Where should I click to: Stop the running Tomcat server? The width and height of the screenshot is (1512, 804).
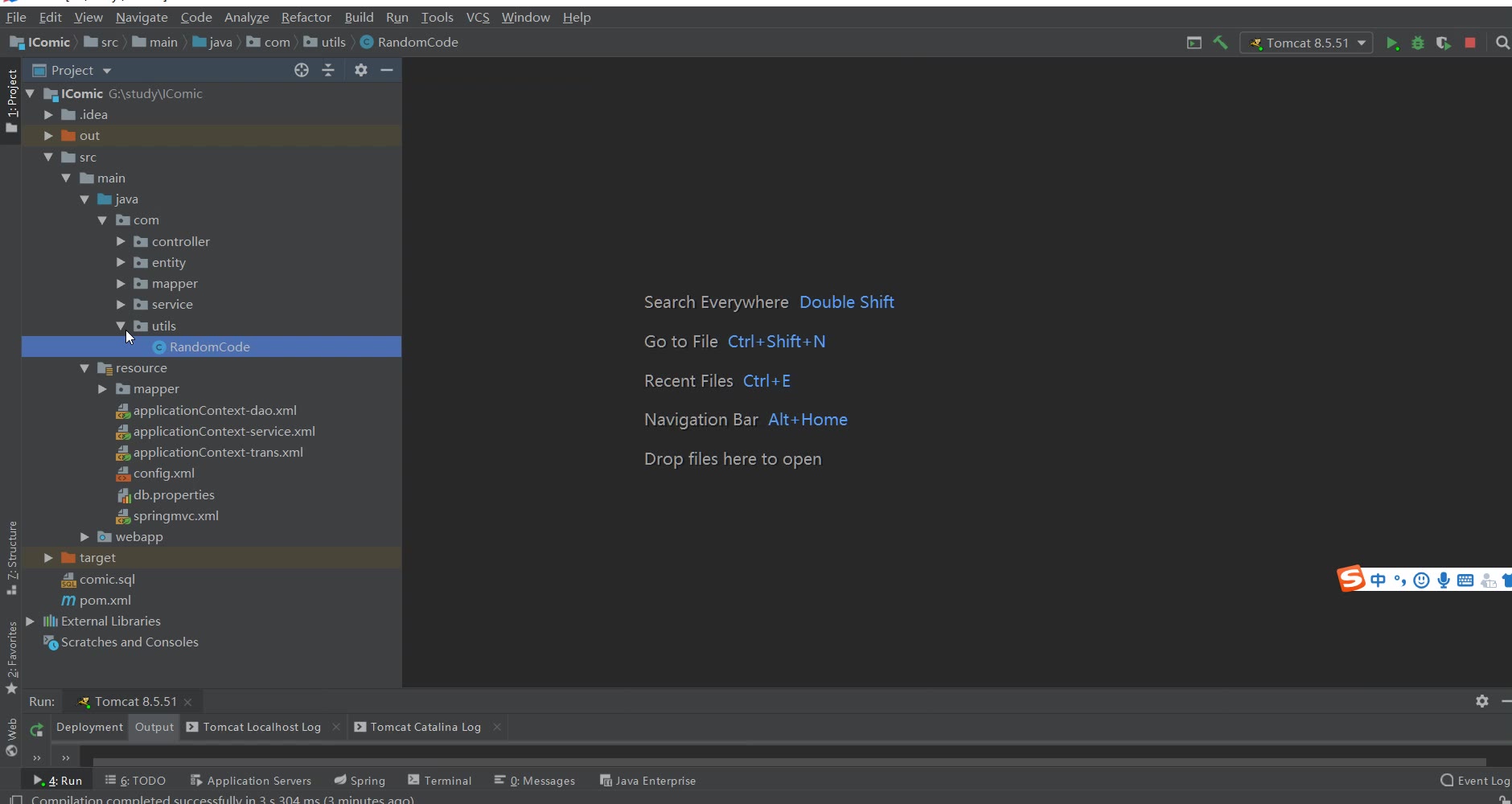point(1470,43)
